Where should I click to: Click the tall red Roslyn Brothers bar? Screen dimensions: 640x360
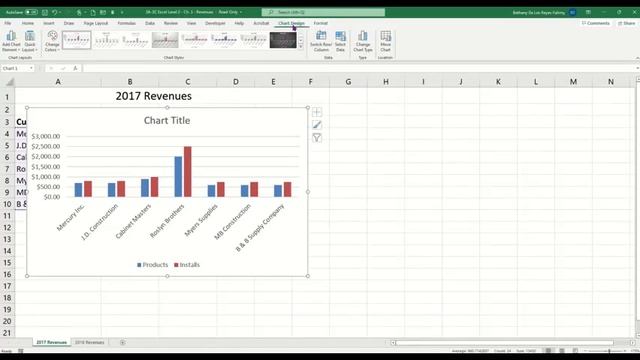[187, 172]
